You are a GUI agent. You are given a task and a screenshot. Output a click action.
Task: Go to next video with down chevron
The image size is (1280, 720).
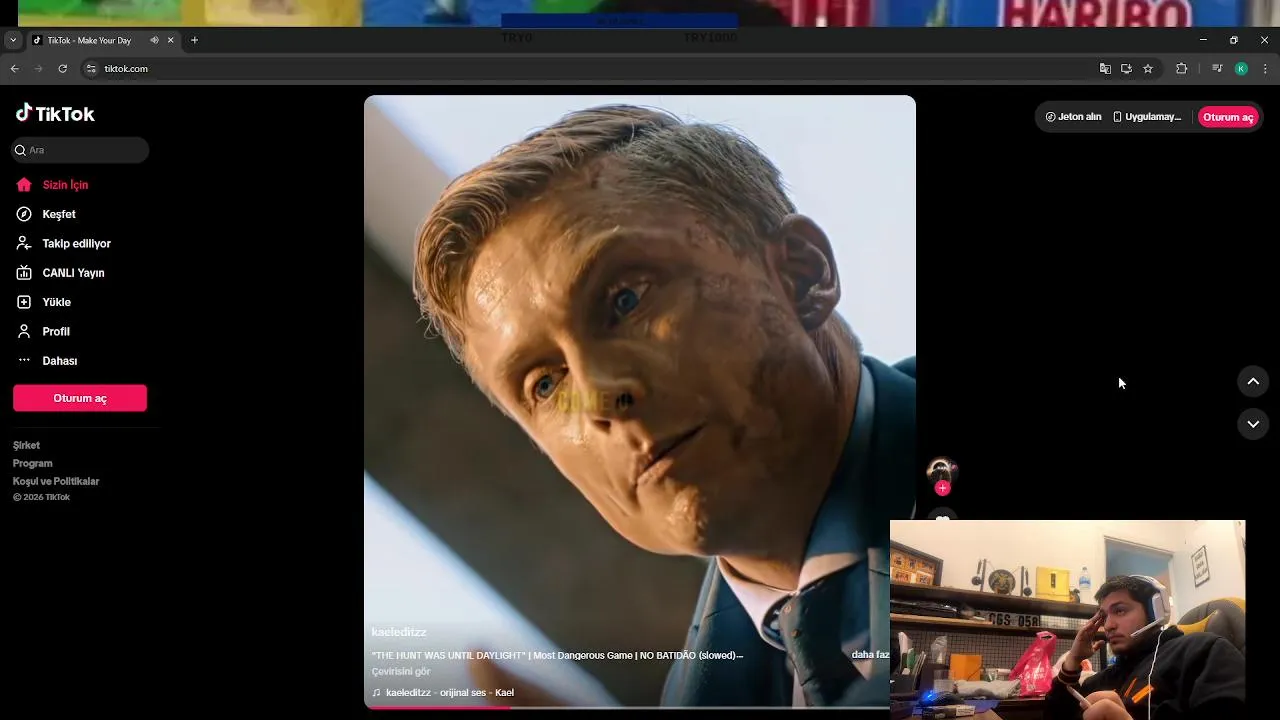click(x=1253, y=424)
